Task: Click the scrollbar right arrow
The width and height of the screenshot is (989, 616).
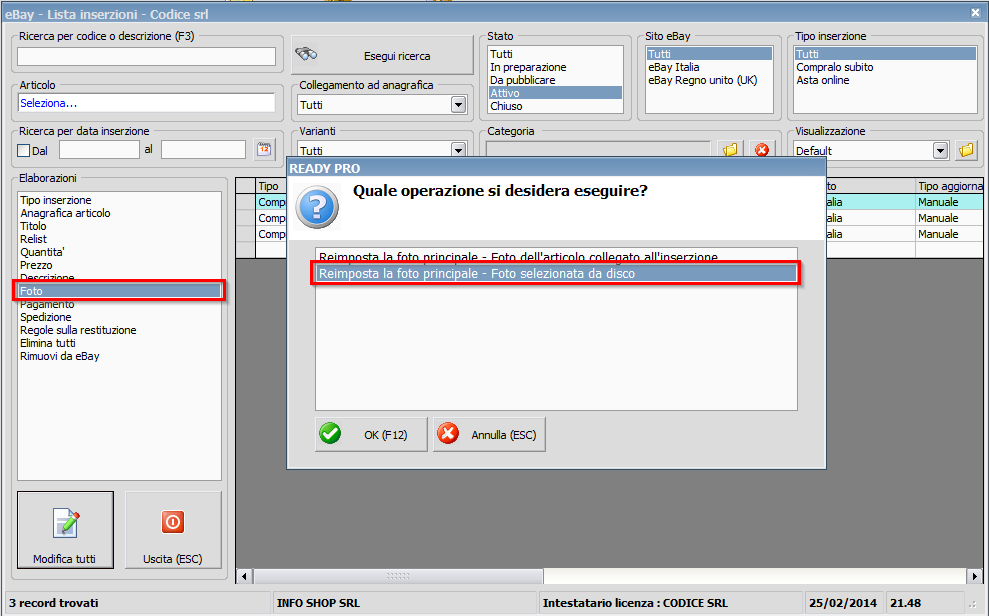Action: click(974, 576)
